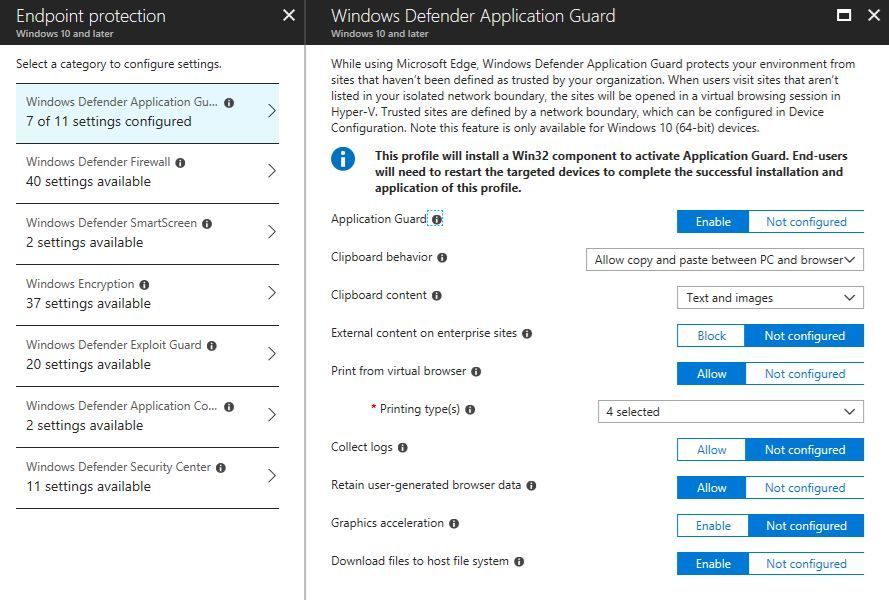The width and height of the screenshot is (889, 600).
Task: Set External content on enterprise sites to Not configured
Action: [805, 336]
